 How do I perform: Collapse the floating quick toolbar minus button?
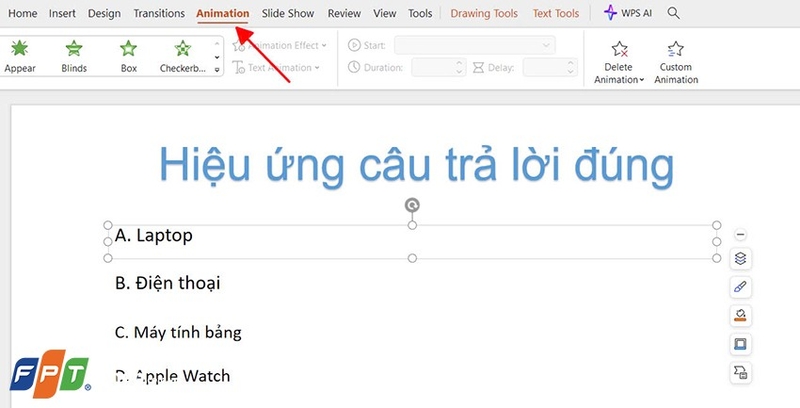point(740,235)
